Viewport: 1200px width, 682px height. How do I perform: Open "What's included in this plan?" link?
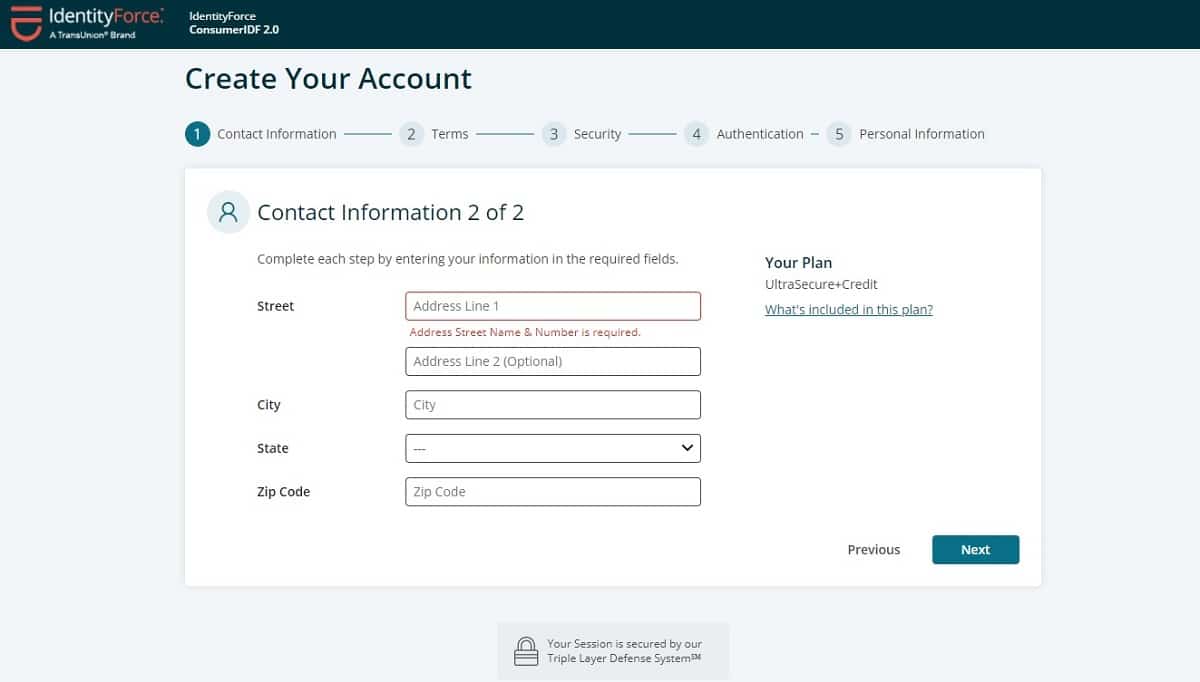[849, 310]
